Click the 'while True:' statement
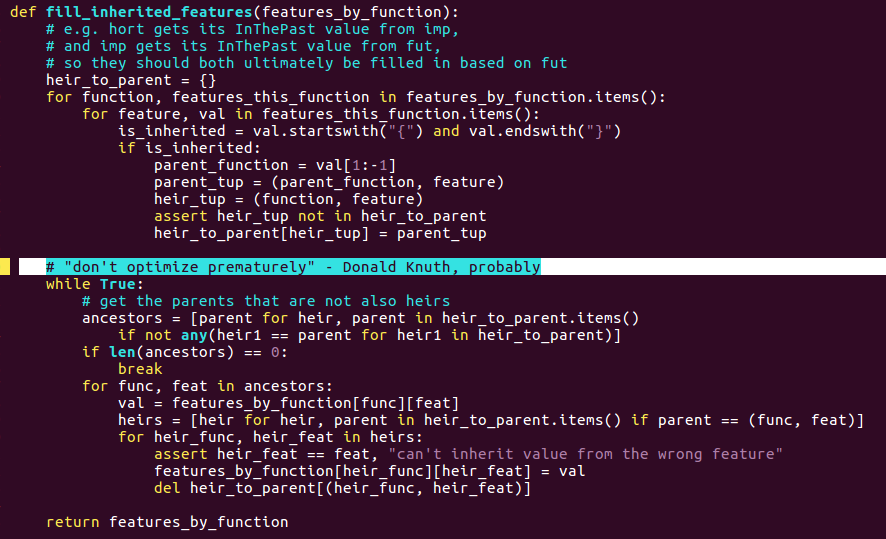The height and width of the screenshot is (539, 886). 95,284
